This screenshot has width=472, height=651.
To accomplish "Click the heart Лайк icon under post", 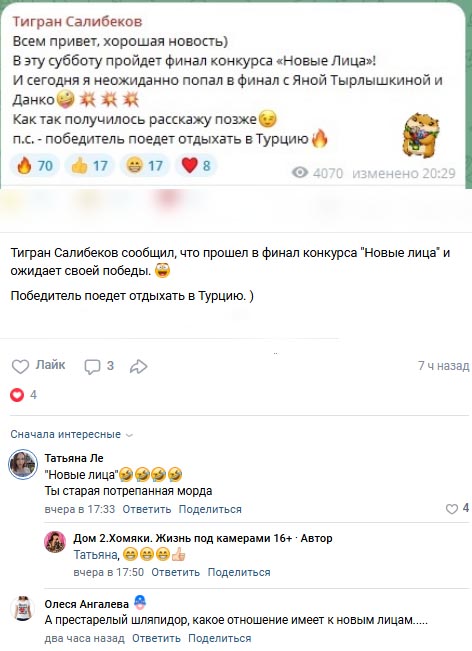I will click(x=20, y=367).
